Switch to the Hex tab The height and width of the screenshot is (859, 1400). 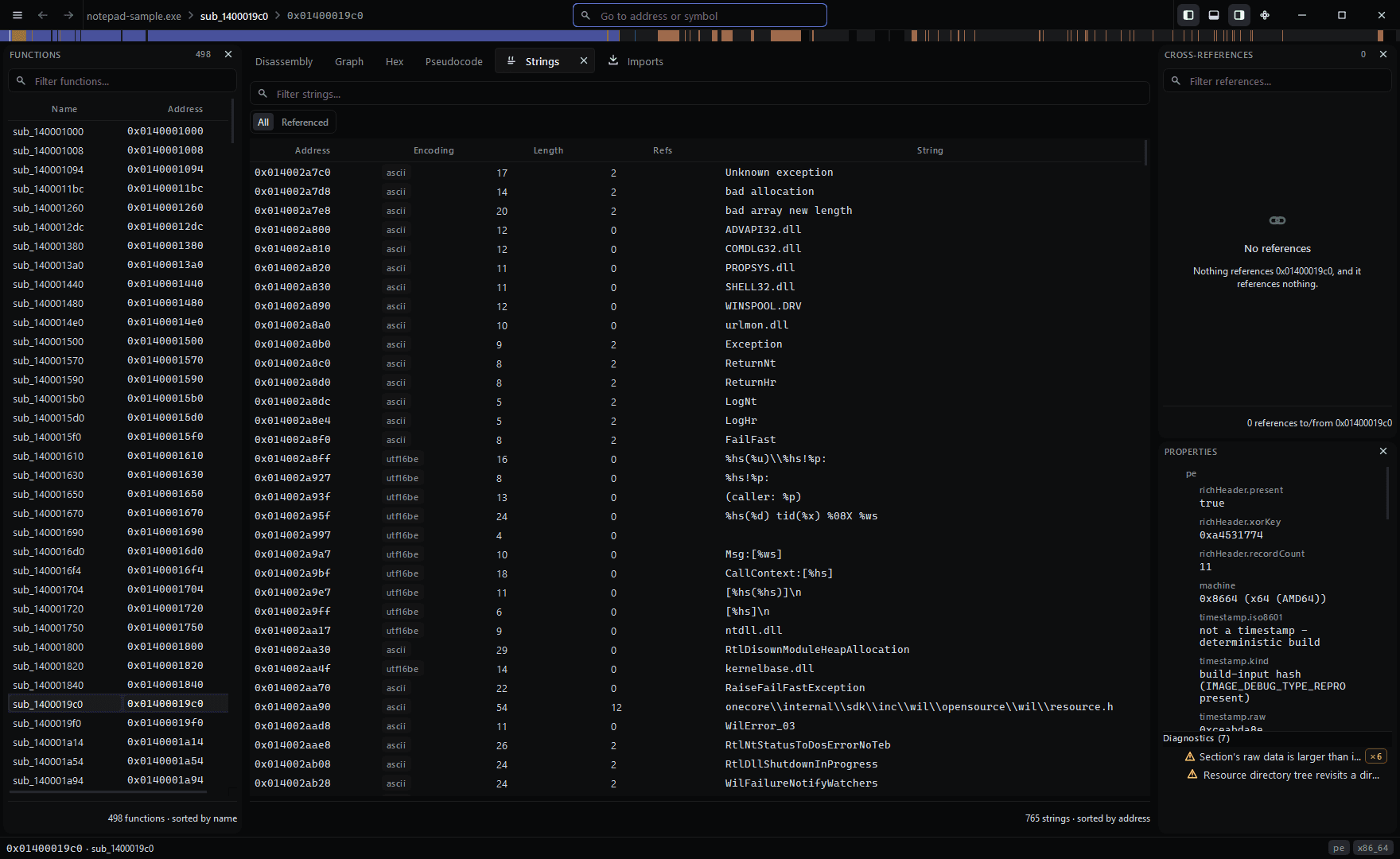[395, 61]
